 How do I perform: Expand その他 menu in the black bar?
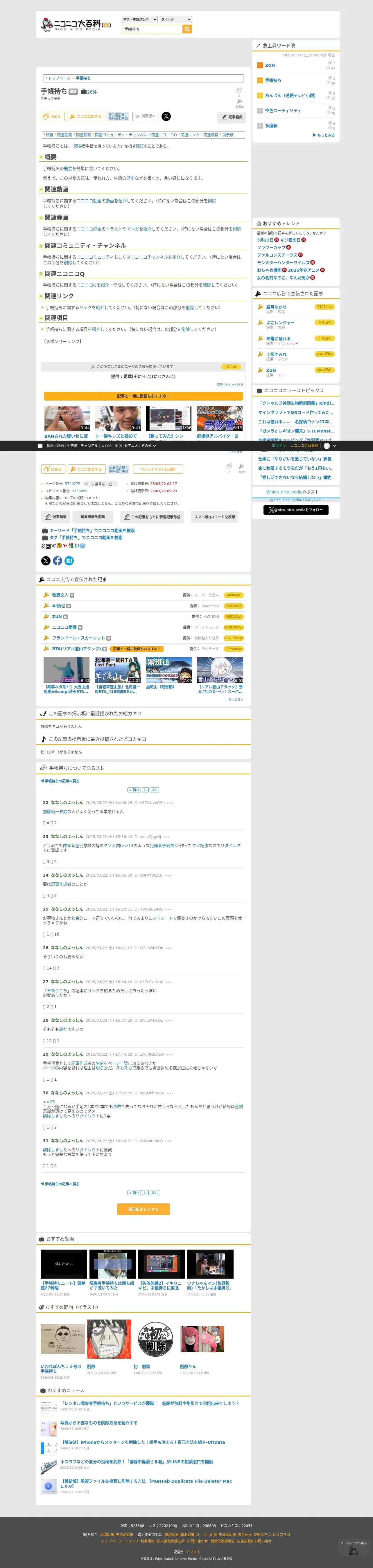tap(148, 446)
